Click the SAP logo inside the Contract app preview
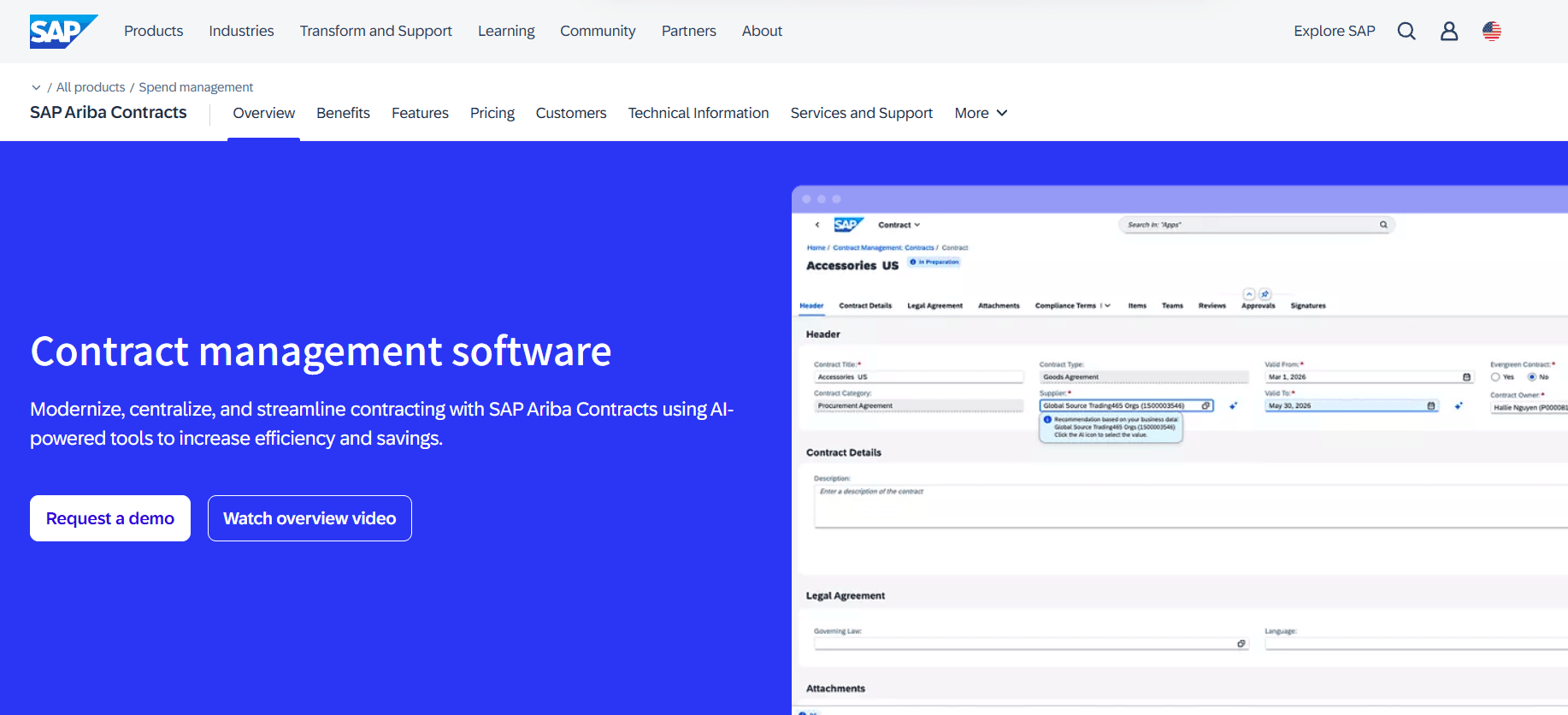 [x=848, y=225]
